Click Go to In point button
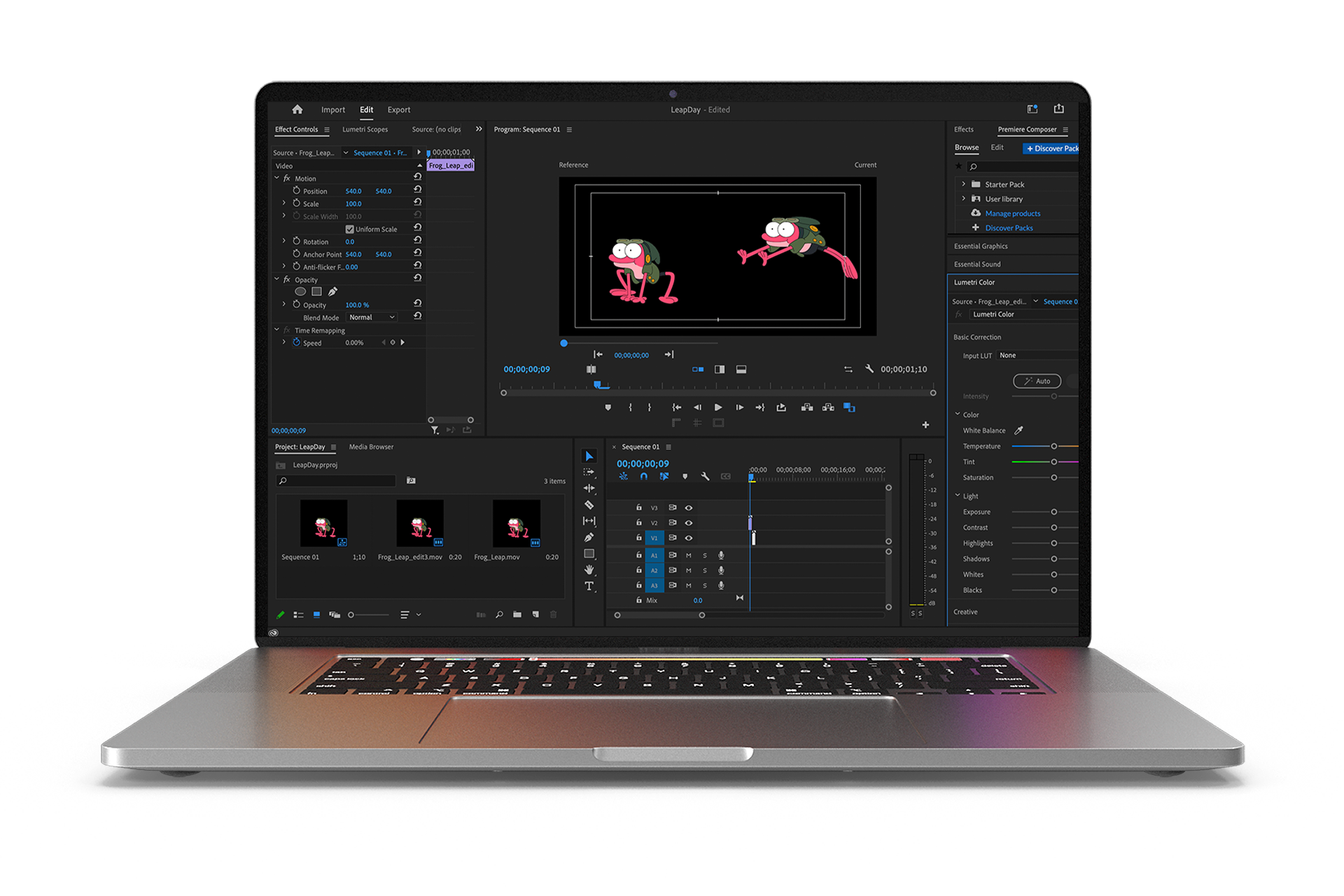1344x896 pixels. (676, 407)
